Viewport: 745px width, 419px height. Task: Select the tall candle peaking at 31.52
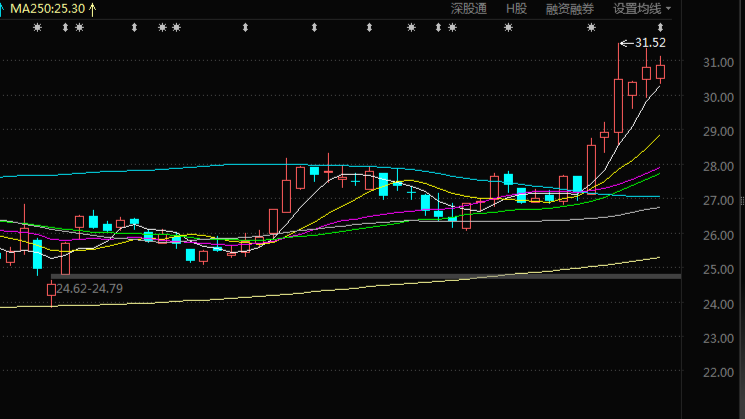click(x=618, y=95)
